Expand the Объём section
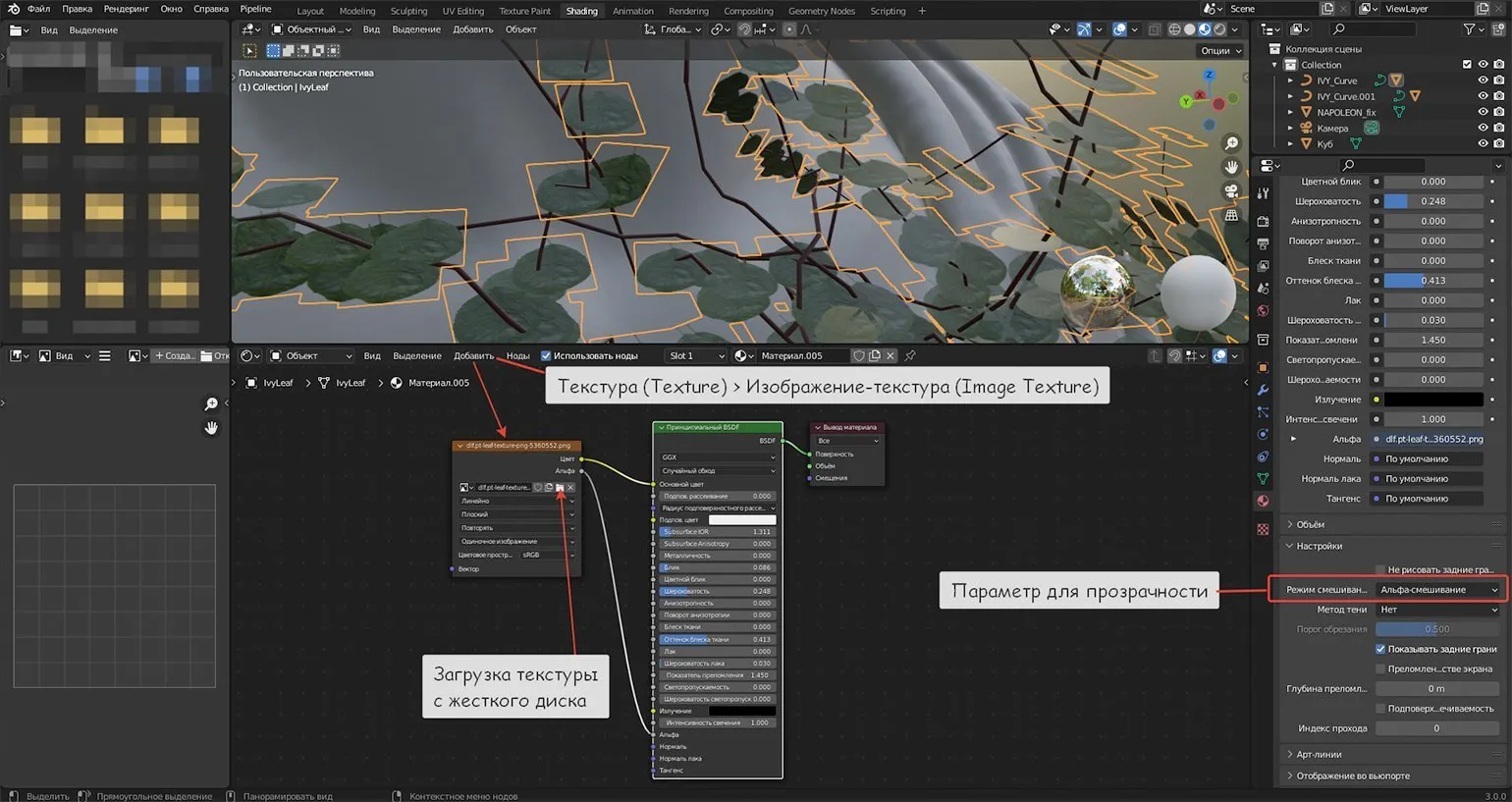Viewport: 1512px width, 802px height. [x=1310, y=524]
